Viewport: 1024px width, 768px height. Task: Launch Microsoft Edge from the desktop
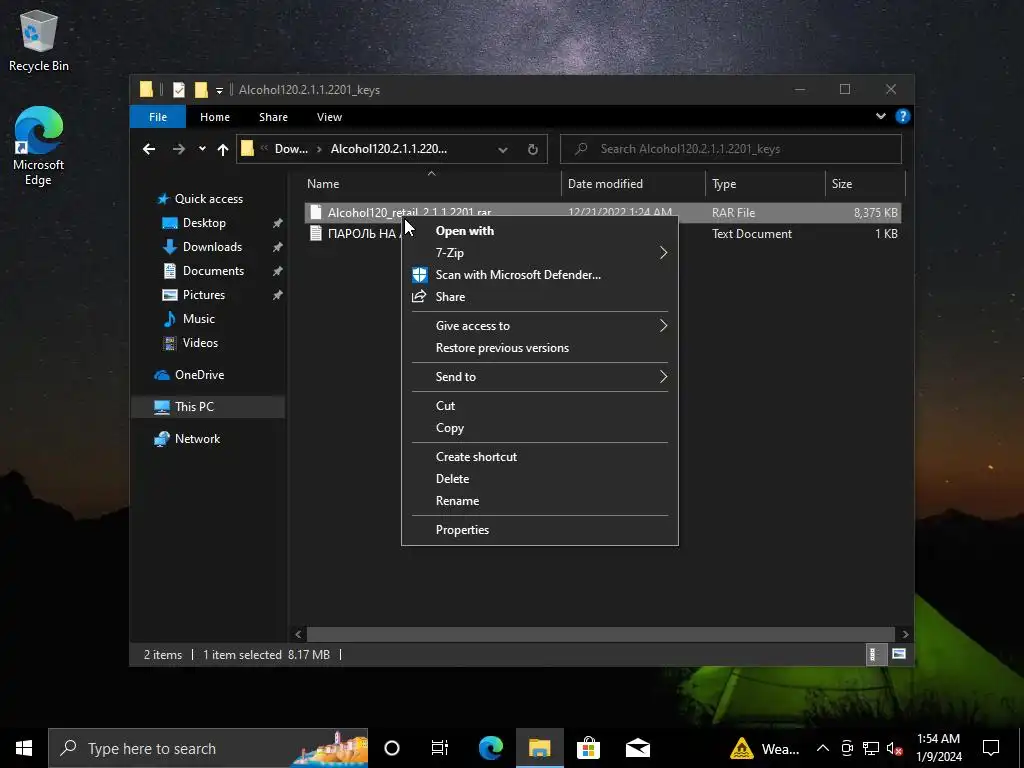[x=39, y=146]
